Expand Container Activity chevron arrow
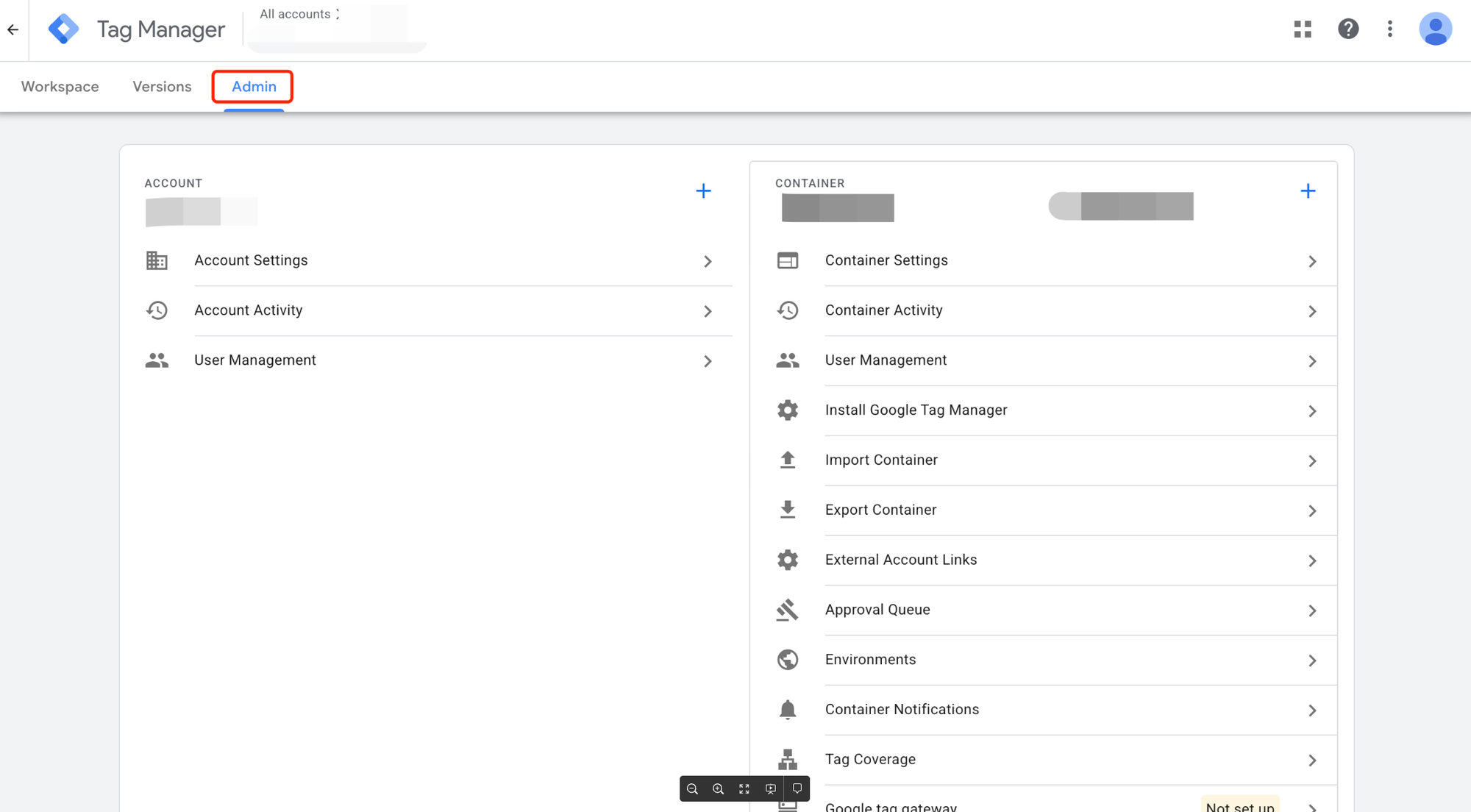Screen dimensions: 1471x812 (x=1312, y=312)
